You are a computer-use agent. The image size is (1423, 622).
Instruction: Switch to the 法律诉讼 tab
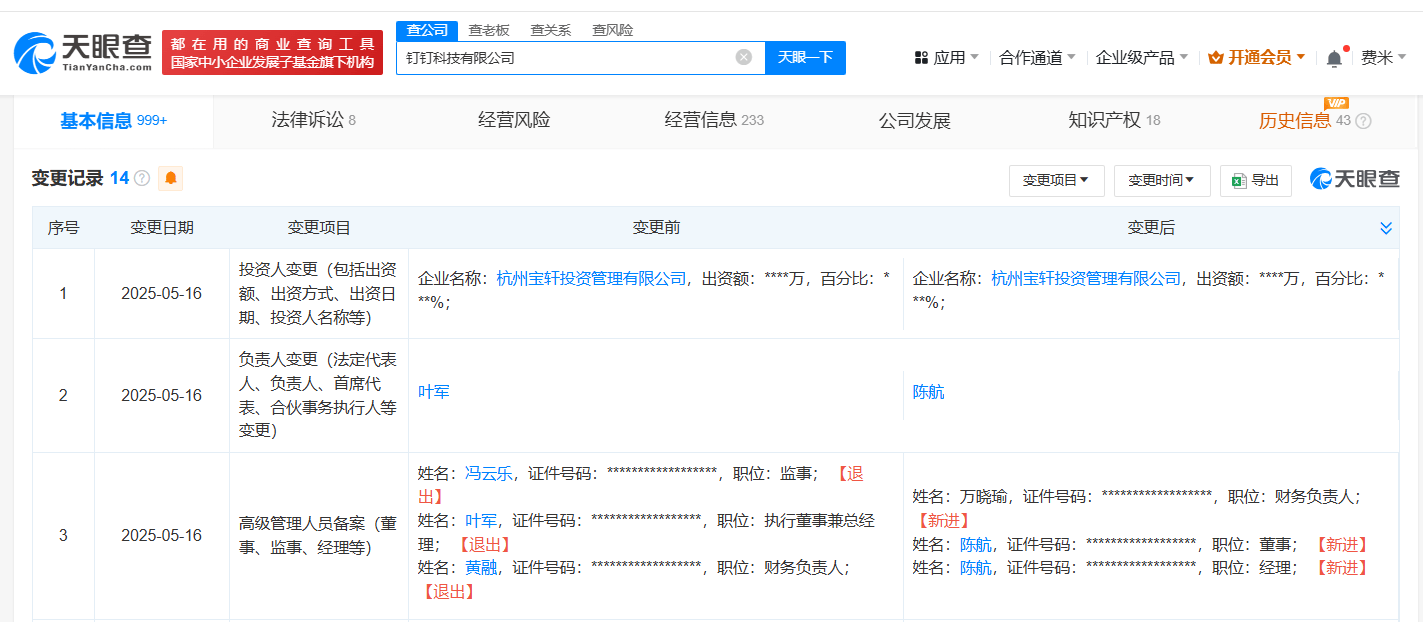point(313,121)
